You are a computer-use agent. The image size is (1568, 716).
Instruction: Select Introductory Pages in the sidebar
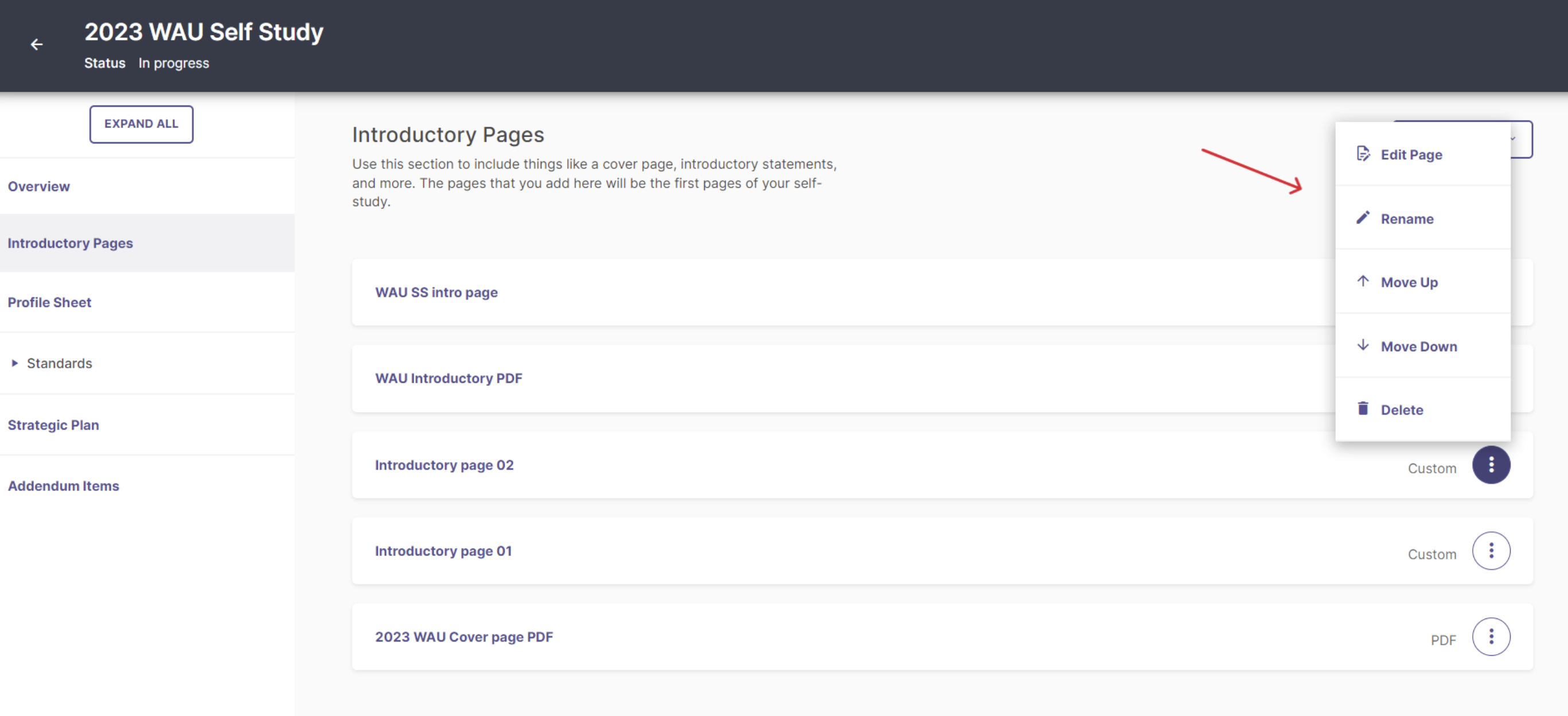click(147, 243)
